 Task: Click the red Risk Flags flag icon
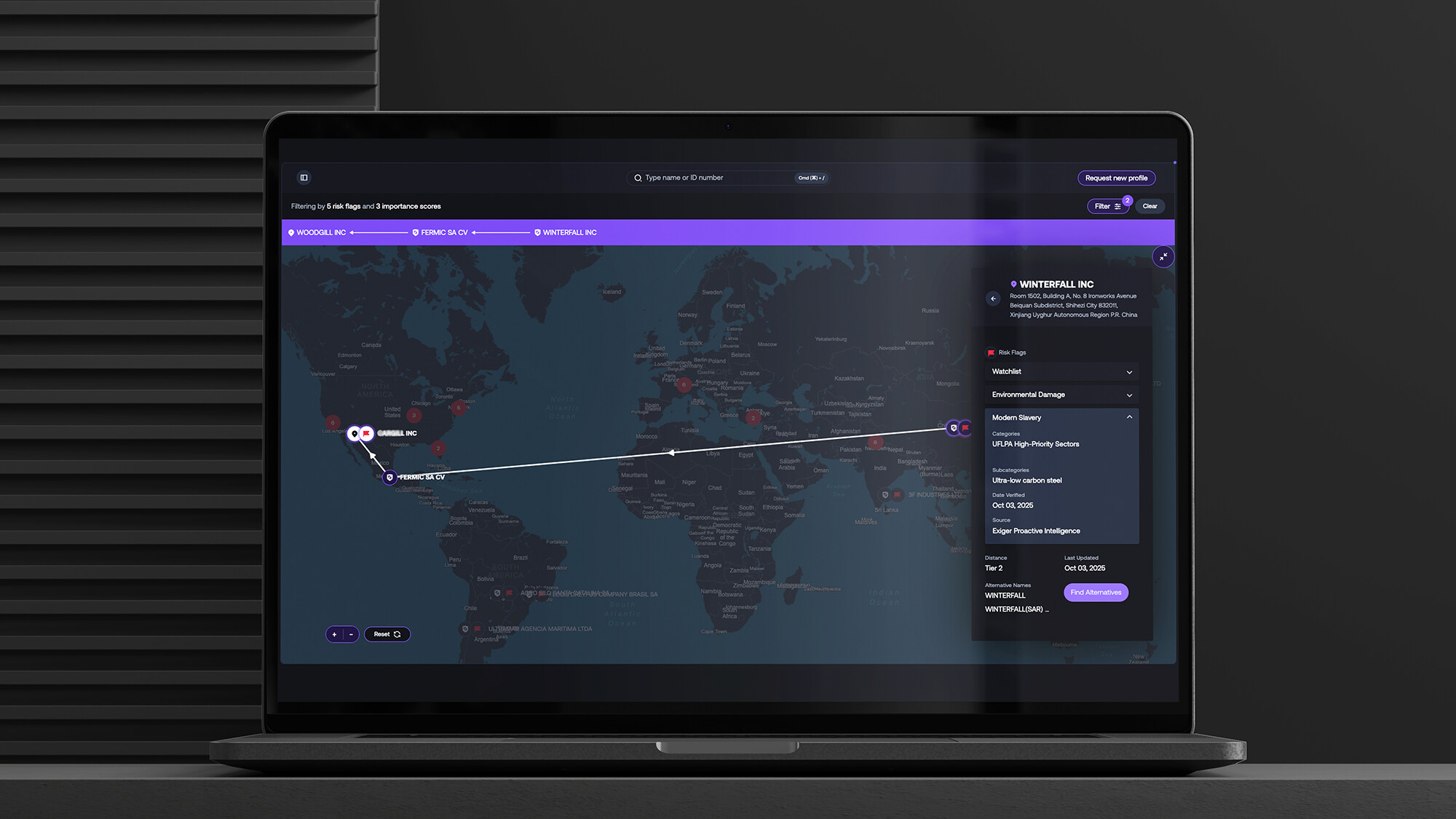(991, 353)
